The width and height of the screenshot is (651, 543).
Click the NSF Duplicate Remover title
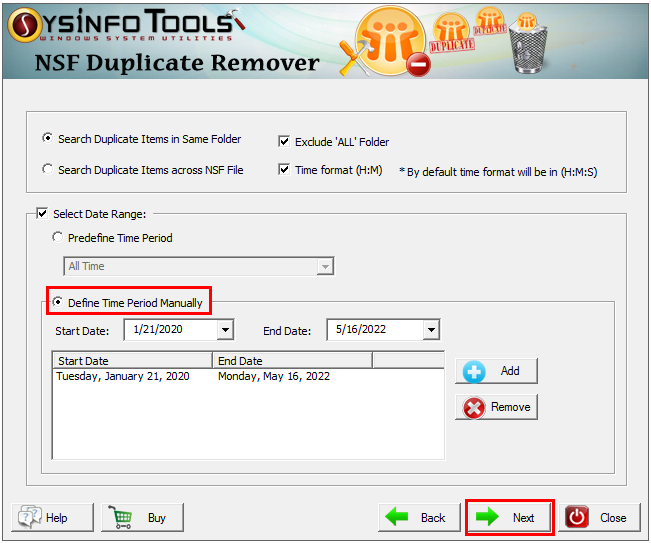[177, 63]
